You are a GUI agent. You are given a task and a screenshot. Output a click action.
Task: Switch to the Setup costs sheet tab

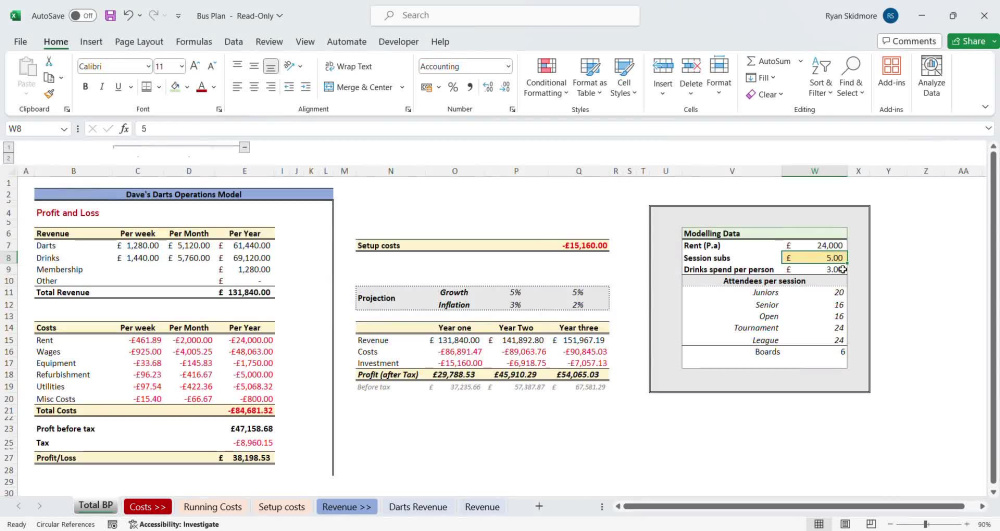point(281,507)
